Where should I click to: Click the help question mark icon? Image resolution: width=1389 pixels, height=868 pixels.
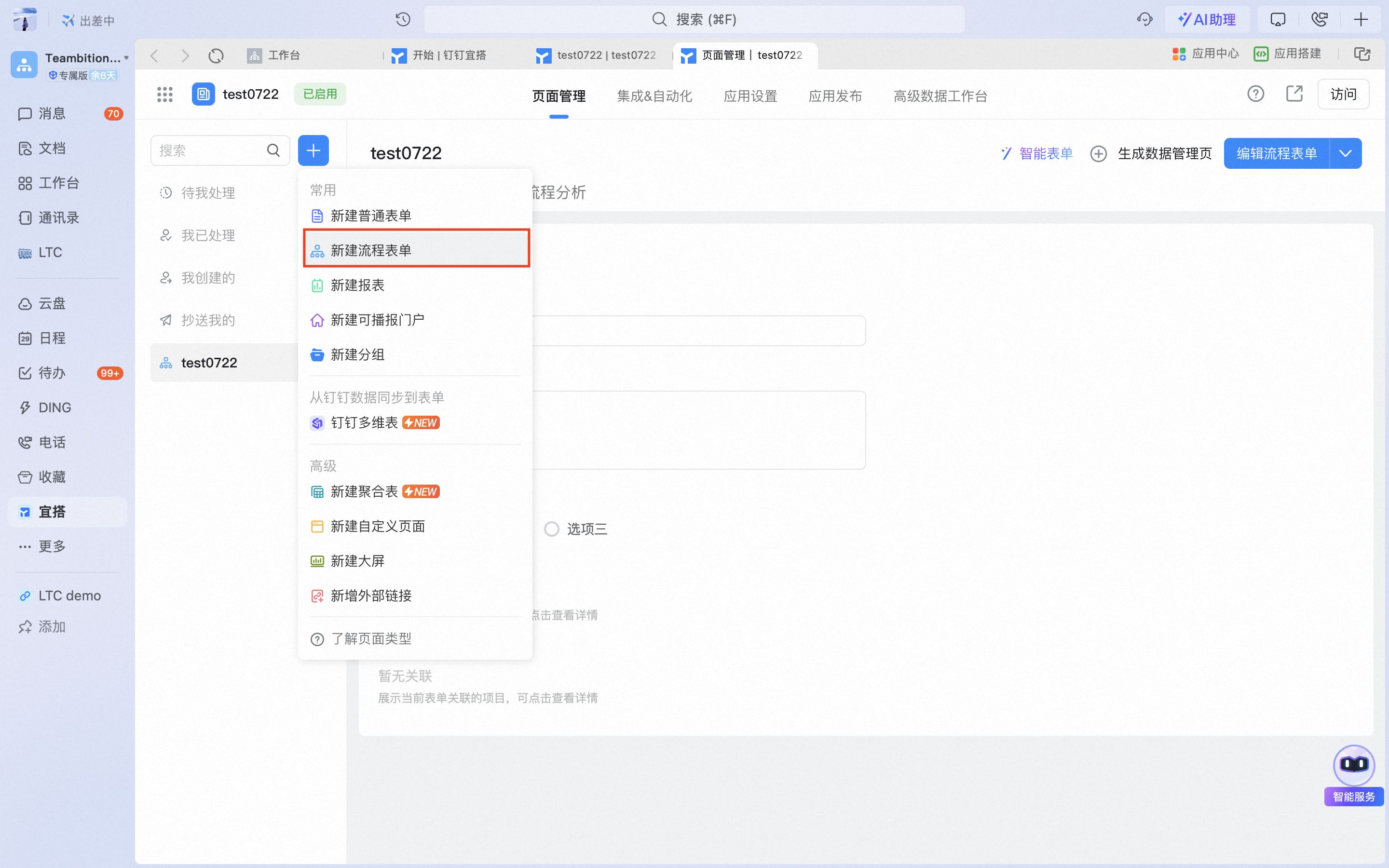coord(1256,94)
